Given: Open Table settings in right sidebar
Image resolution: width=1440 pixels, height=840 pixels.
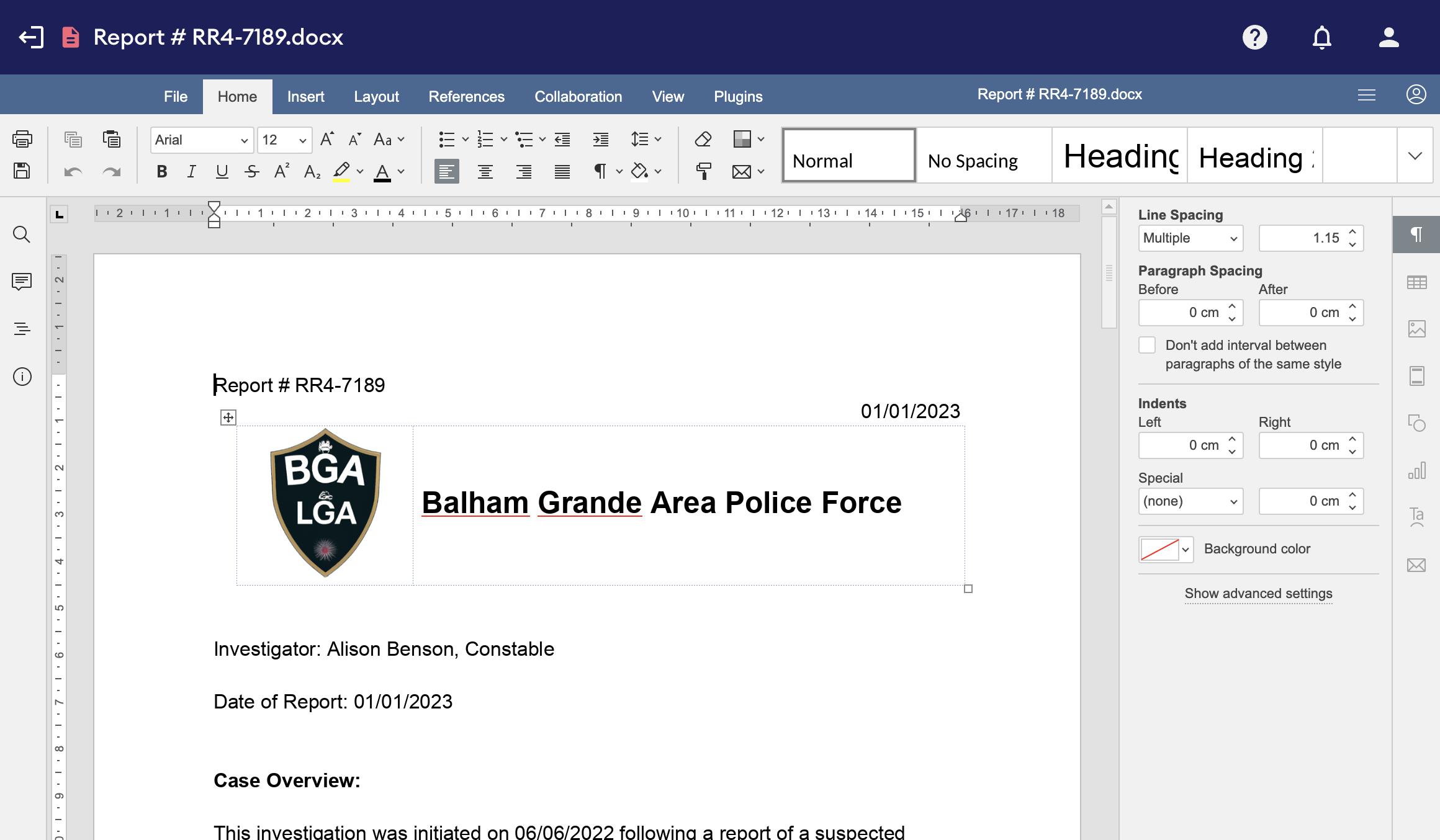Looking at the screenshot, I should [1416, 282].
